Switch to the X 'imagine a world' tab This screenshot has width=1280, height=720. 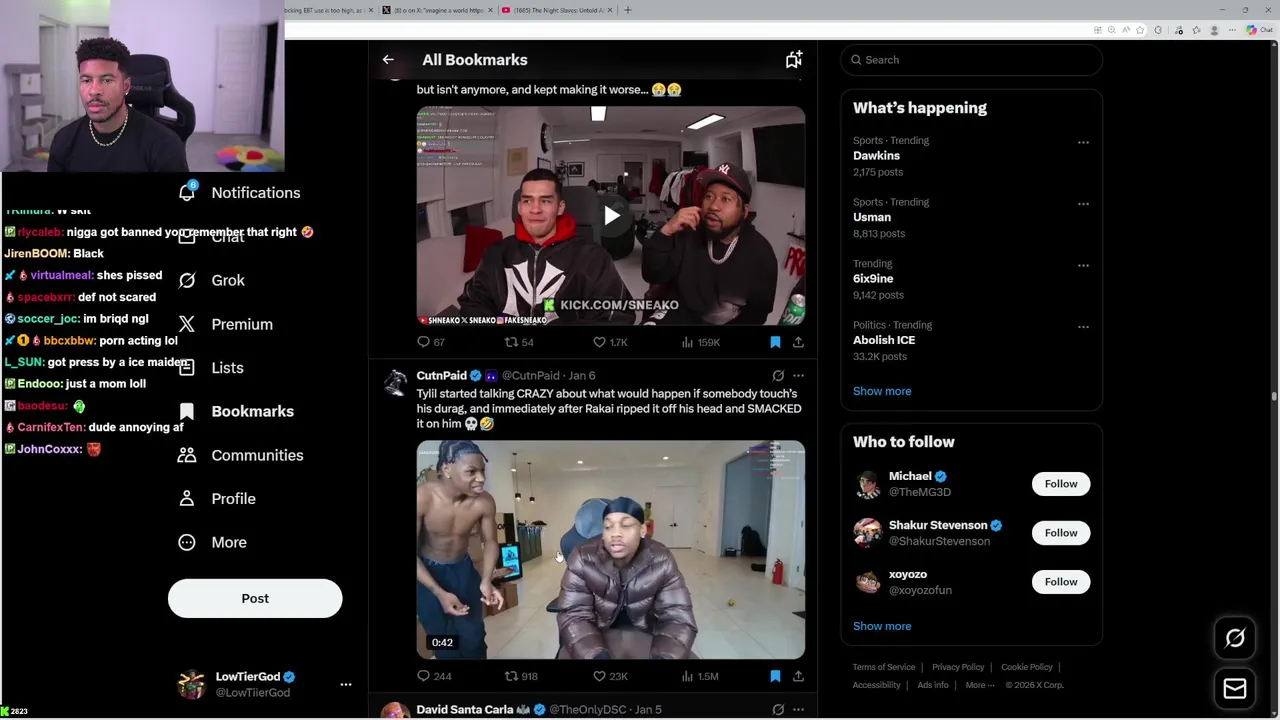point(436,10)
